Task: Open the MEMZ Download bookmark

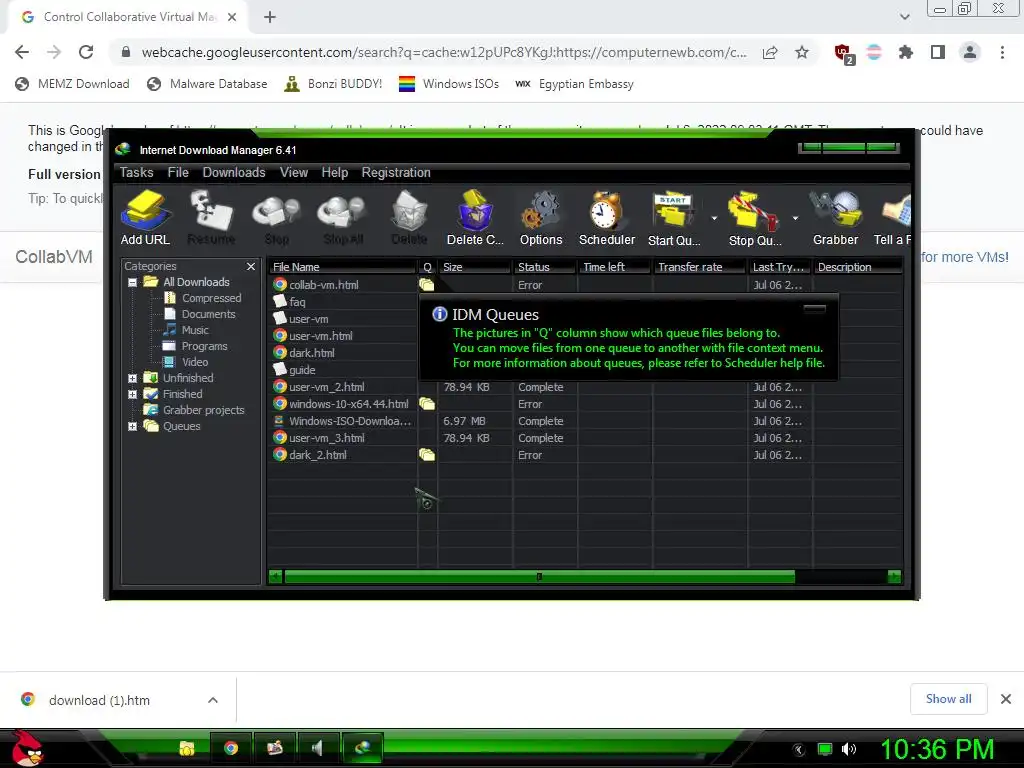Action: pos(72,84)
